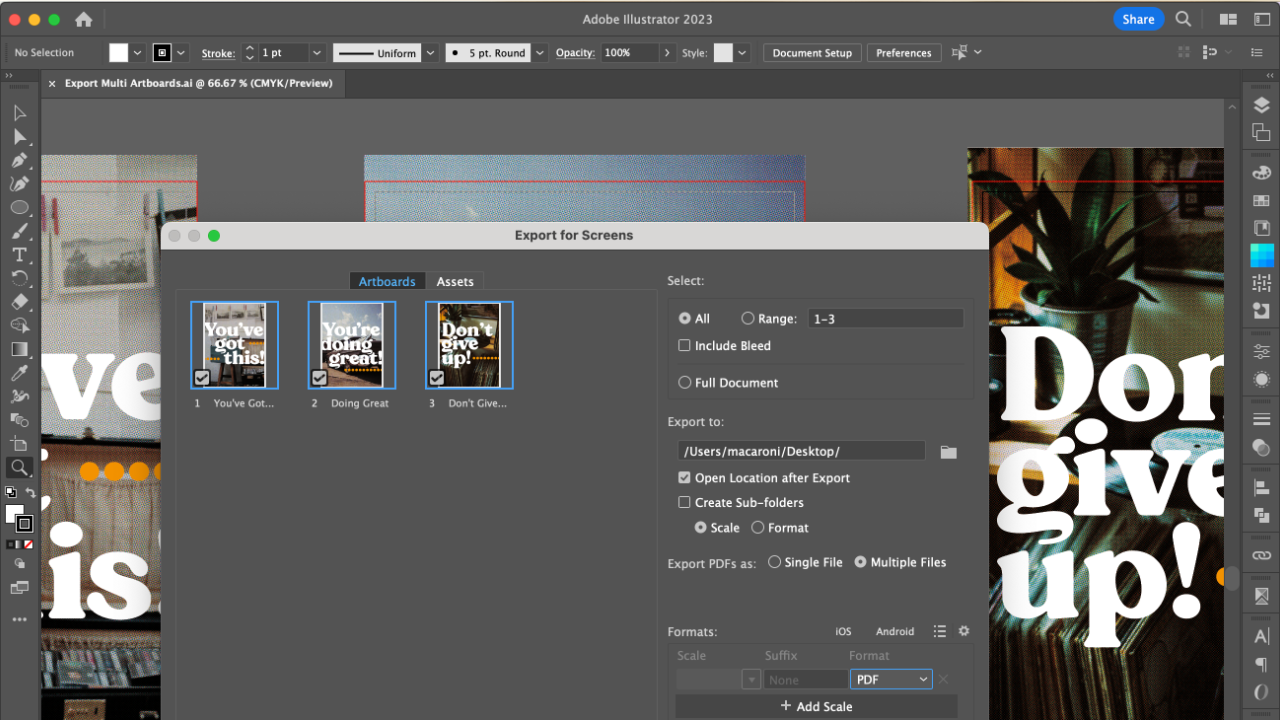Click the Add Scale button
Screen dimensions: 1280x720
tap(817, 706)
